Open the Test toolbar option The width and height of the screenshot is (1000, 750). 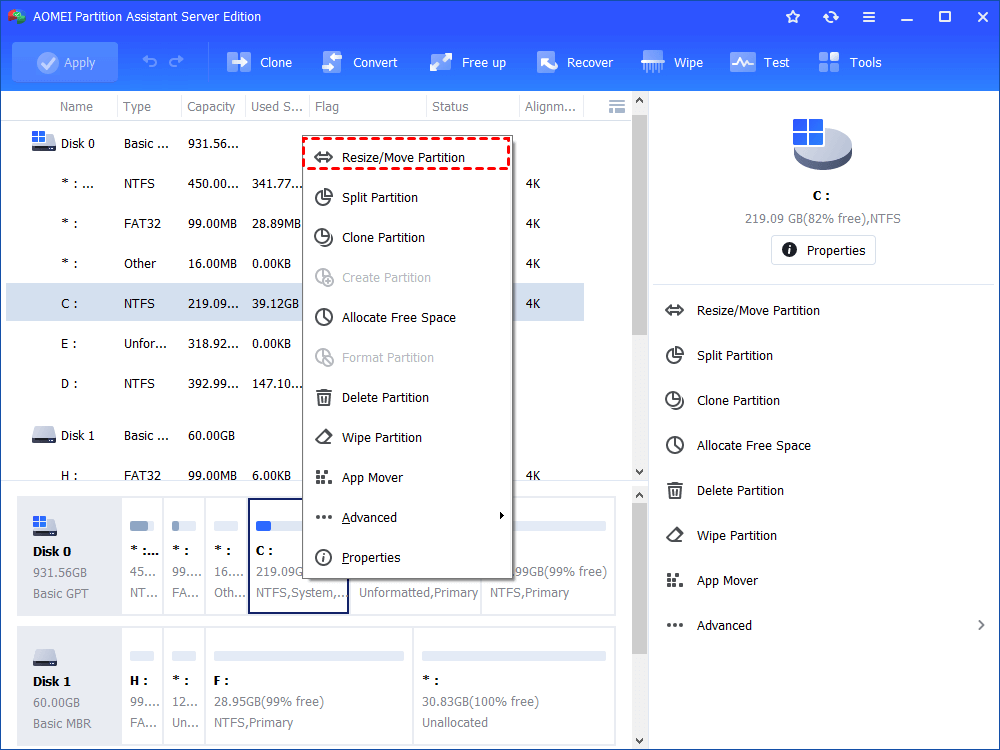point(760,62)
